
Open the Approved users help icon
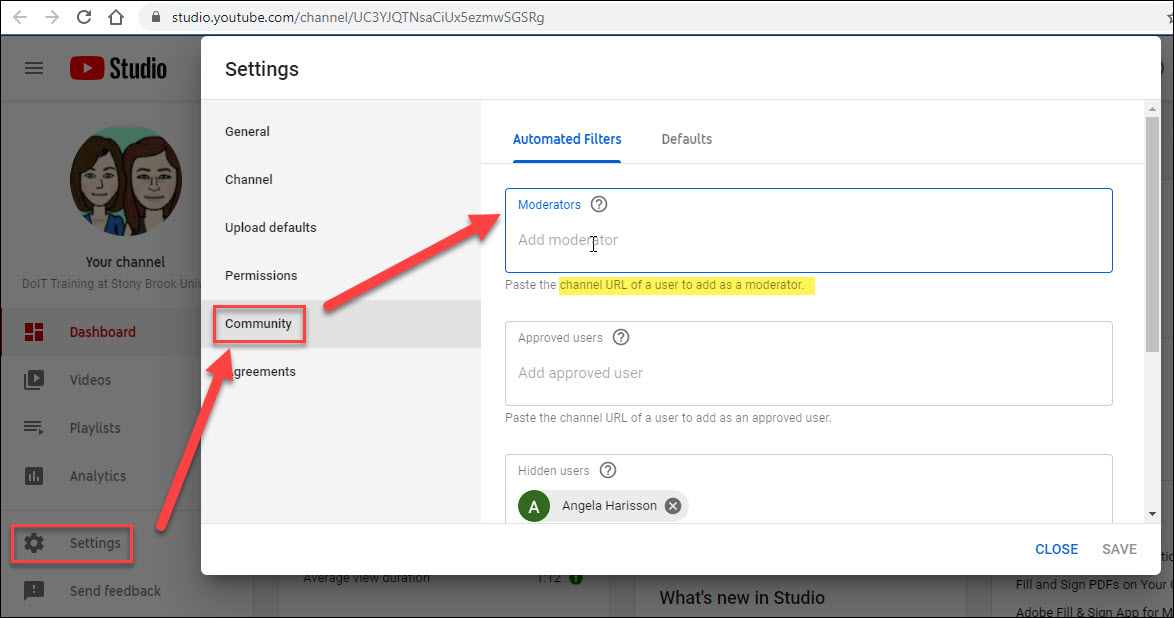point(621,337)
